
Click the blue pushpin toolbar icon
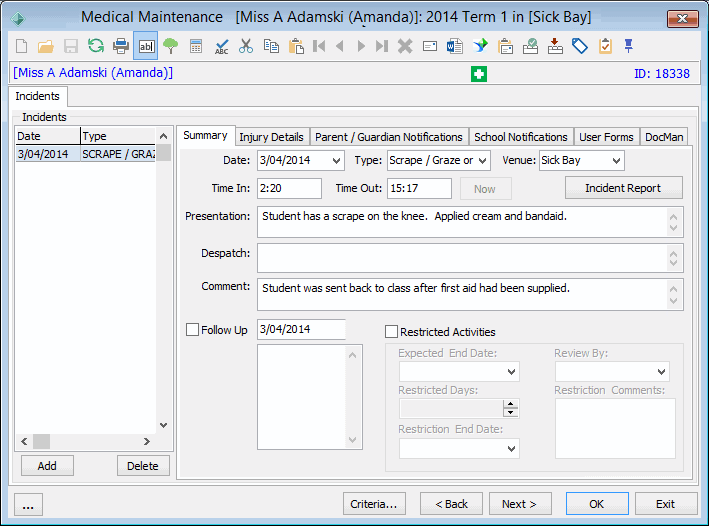[629, 46]
